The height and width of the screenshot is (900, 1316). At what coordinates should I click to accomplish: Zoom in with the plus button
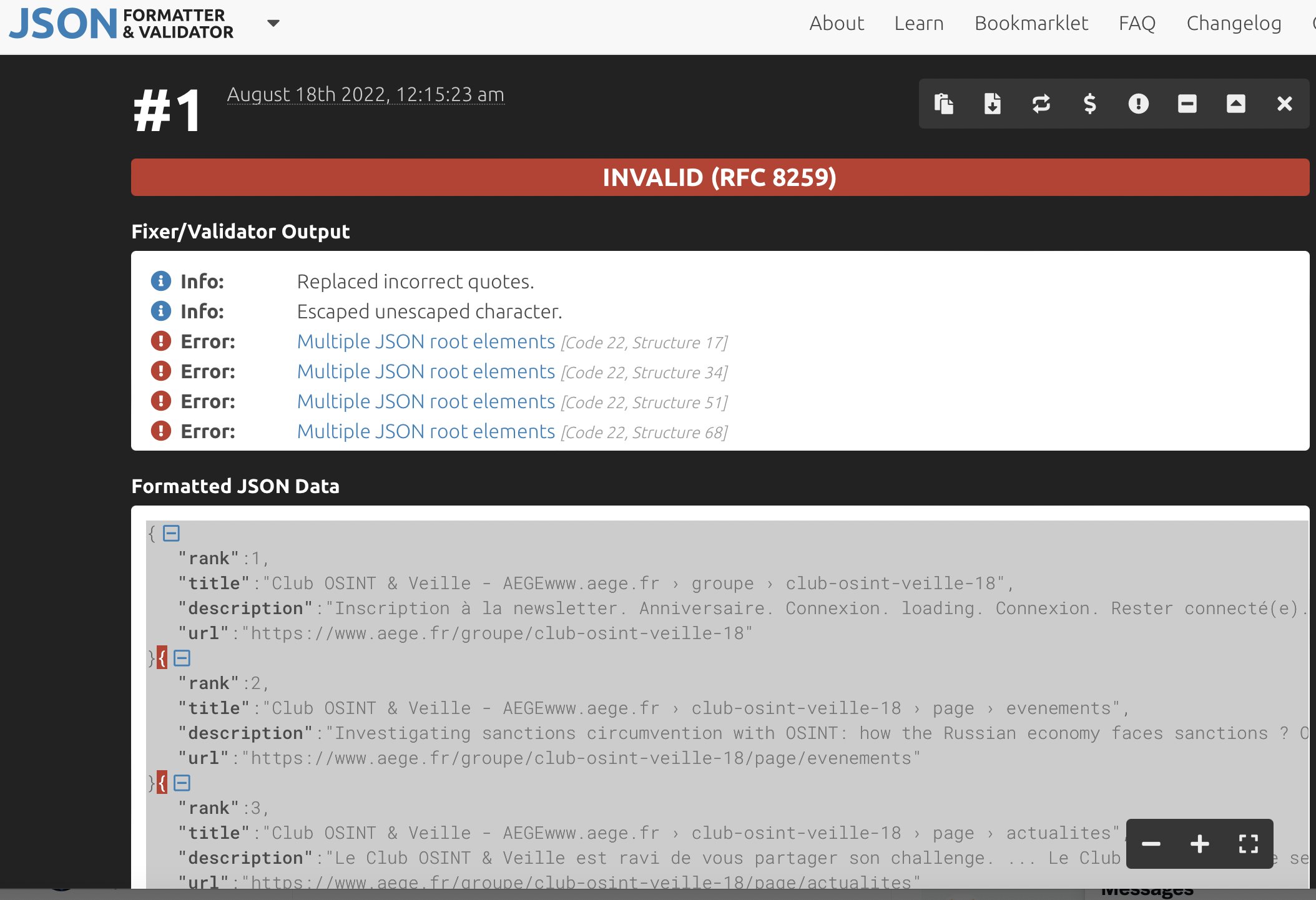pyautogui.click(x=1199, y=844)
